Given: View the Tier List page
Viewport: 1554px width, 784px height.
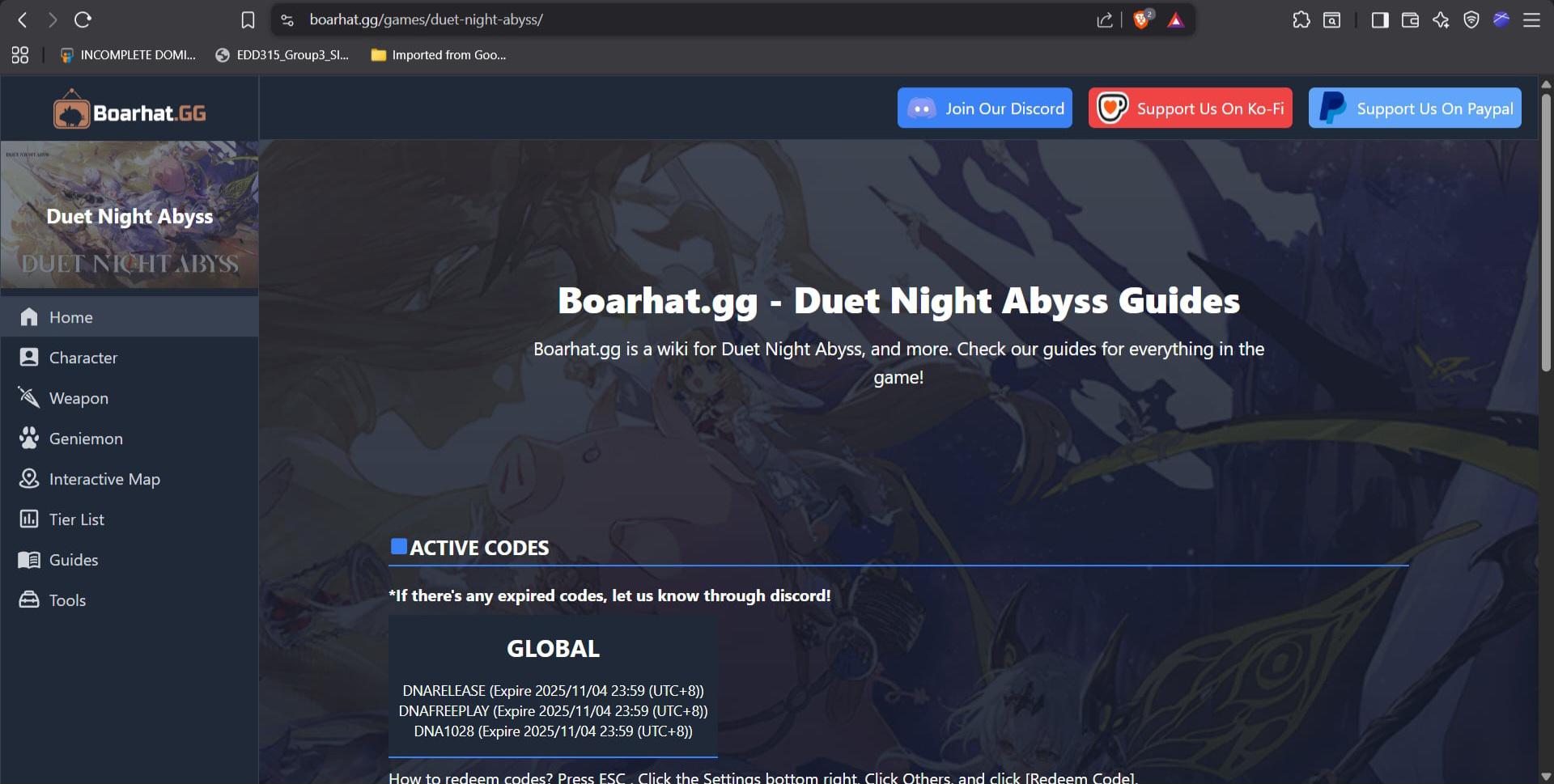Looking at the screenshot, I should coord(76,519).
